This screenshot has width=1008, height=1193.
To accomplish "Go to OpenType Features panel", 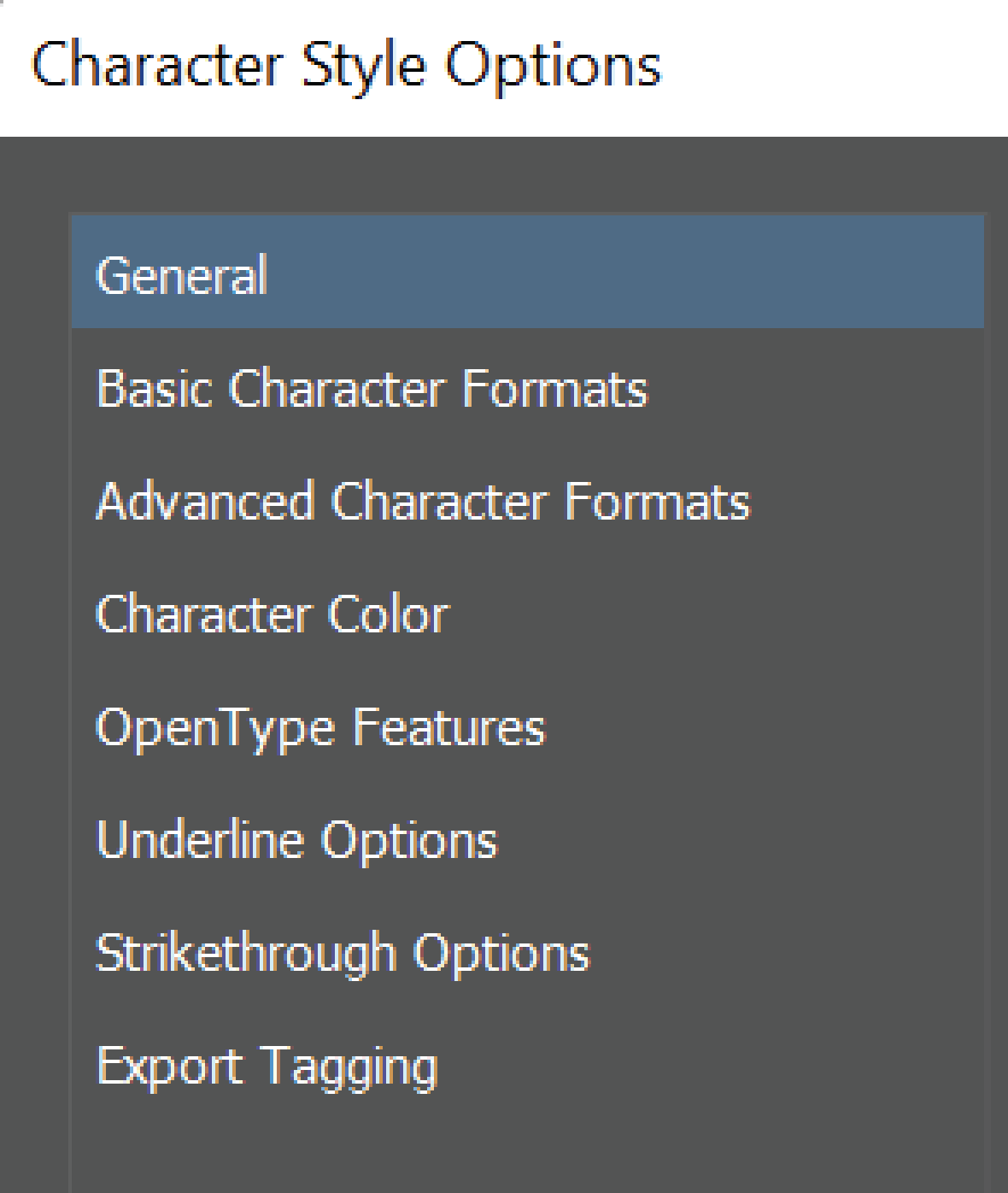I will (319, 727).
